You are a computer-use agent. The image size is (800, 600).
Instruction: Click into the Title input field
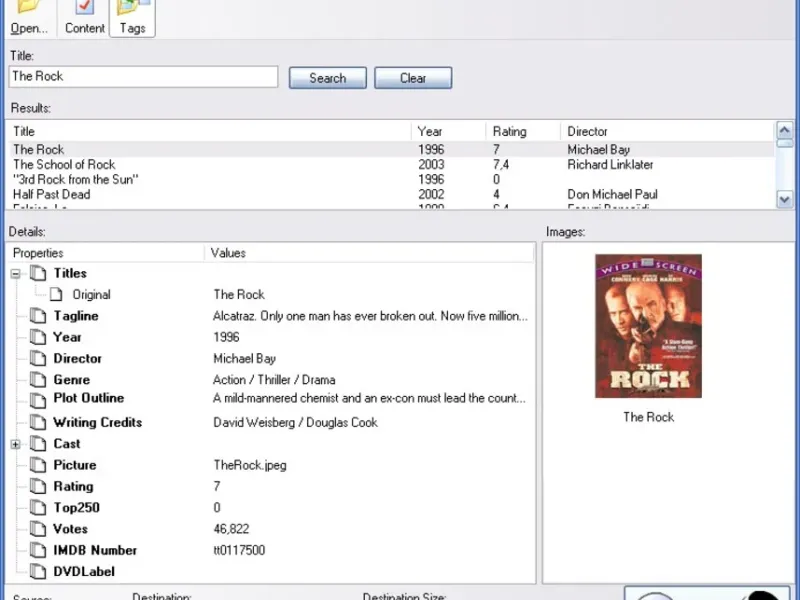143,77
